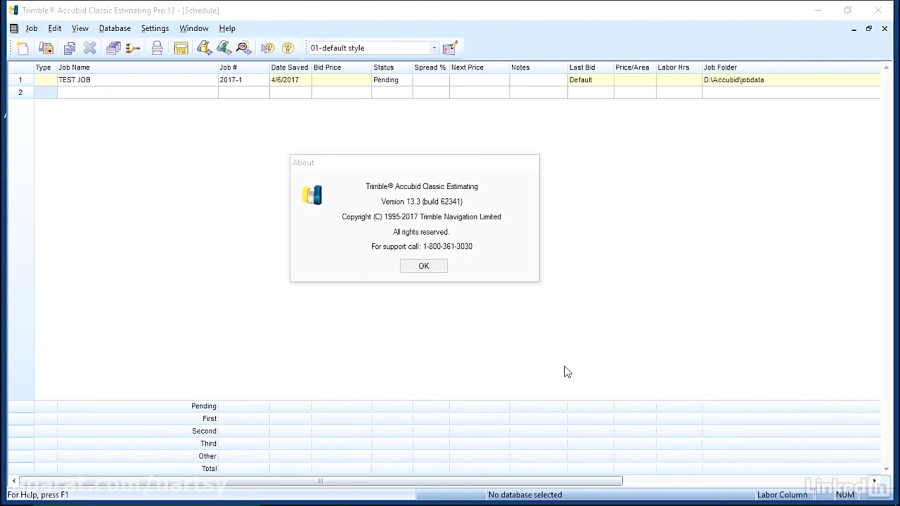Click the Status column header
This screenshot has height=506, width=900.
tap(391, 68)
